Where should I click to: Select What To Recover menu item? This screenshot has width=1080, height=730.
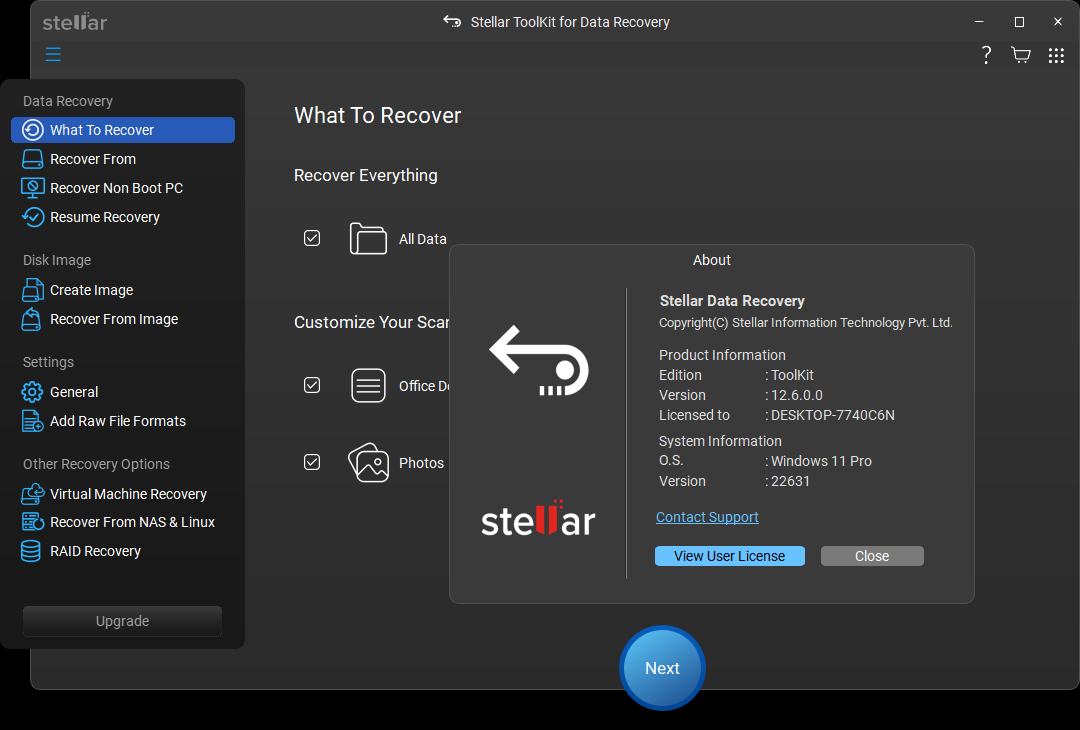[x=123, y=130]
